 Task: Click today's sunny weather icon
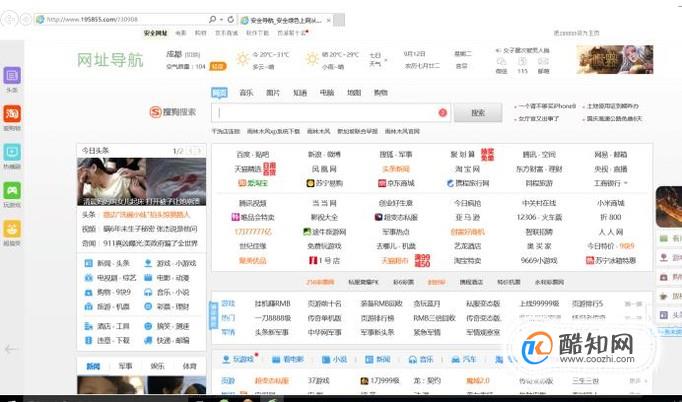tap(242, 59)
